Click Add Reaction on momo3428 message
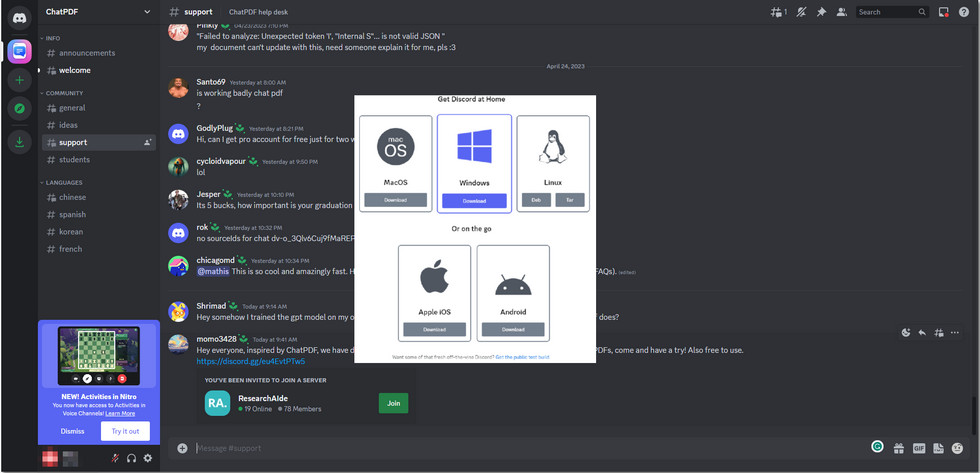 tap(906, 333)
